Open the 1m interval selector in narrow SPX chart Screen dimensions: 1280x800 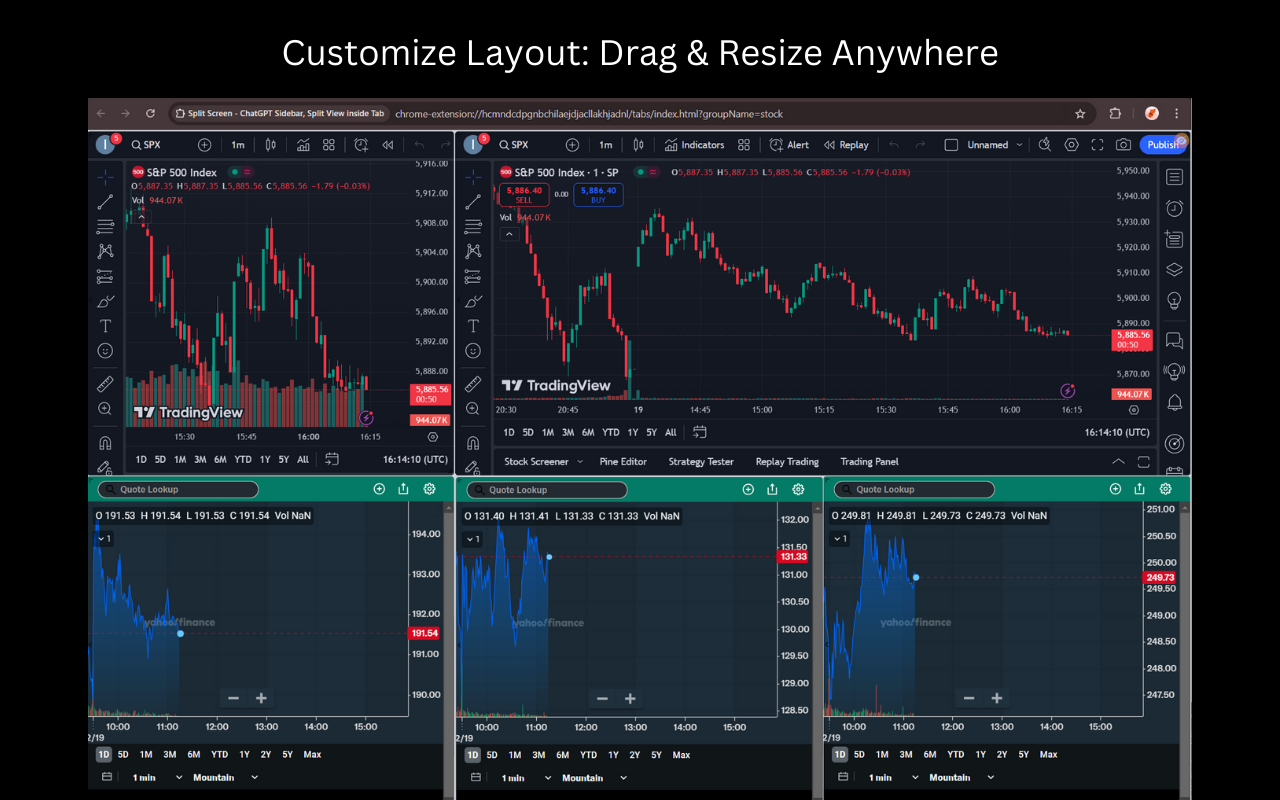coord(238,145)
